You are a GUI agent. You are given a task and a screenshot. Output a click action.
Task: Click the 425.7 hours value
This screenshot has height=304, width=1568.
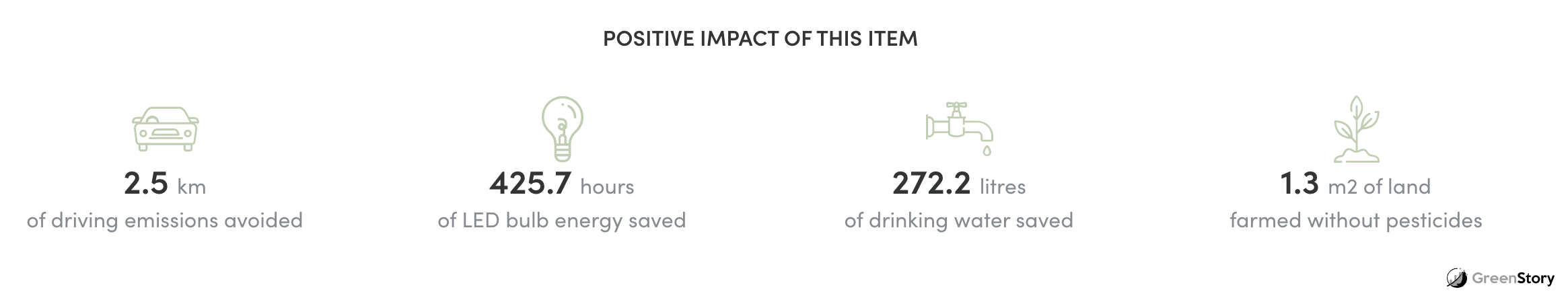point(562,184)
